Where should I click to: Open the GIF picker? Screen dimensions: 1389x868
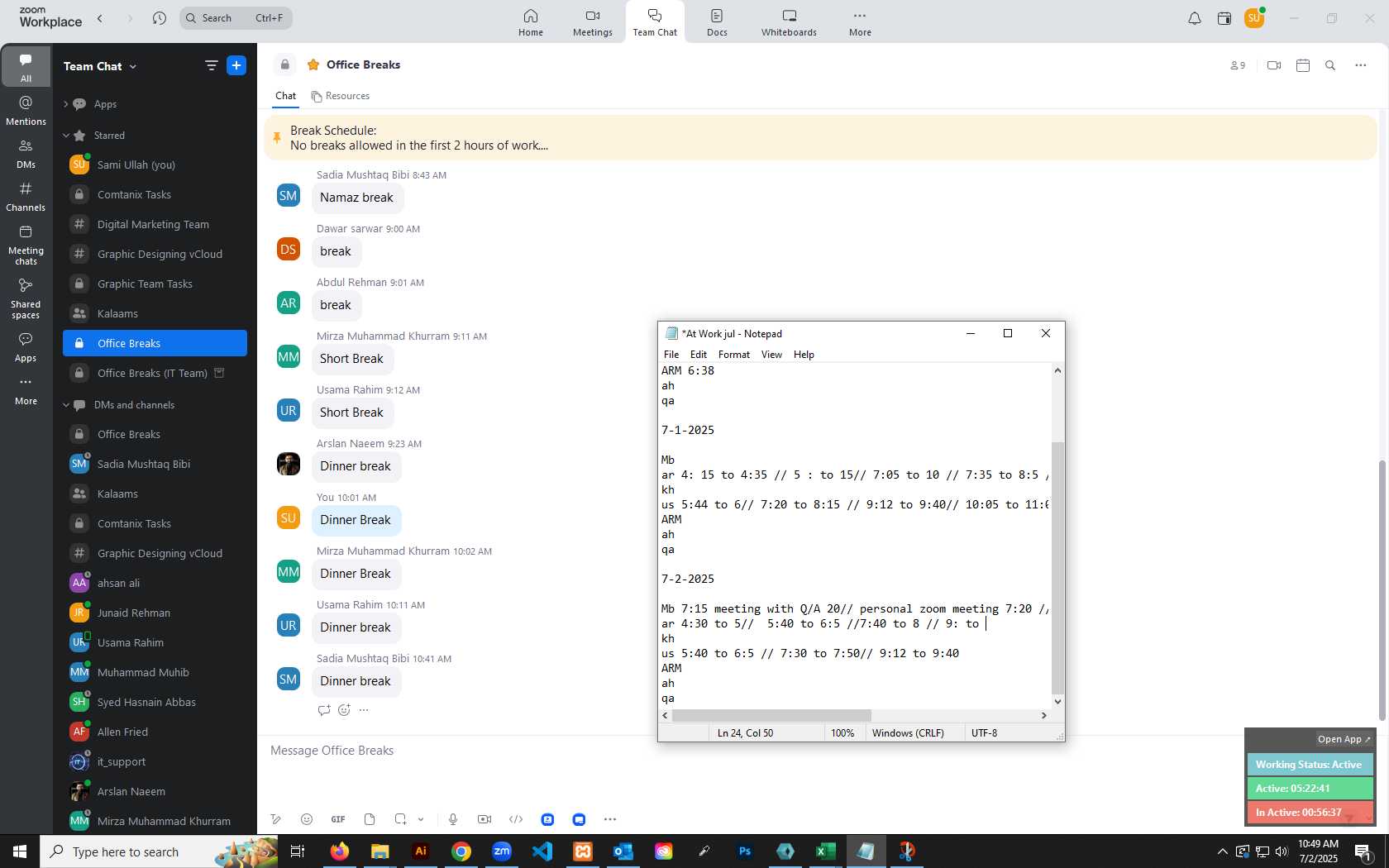click(338, 819)
